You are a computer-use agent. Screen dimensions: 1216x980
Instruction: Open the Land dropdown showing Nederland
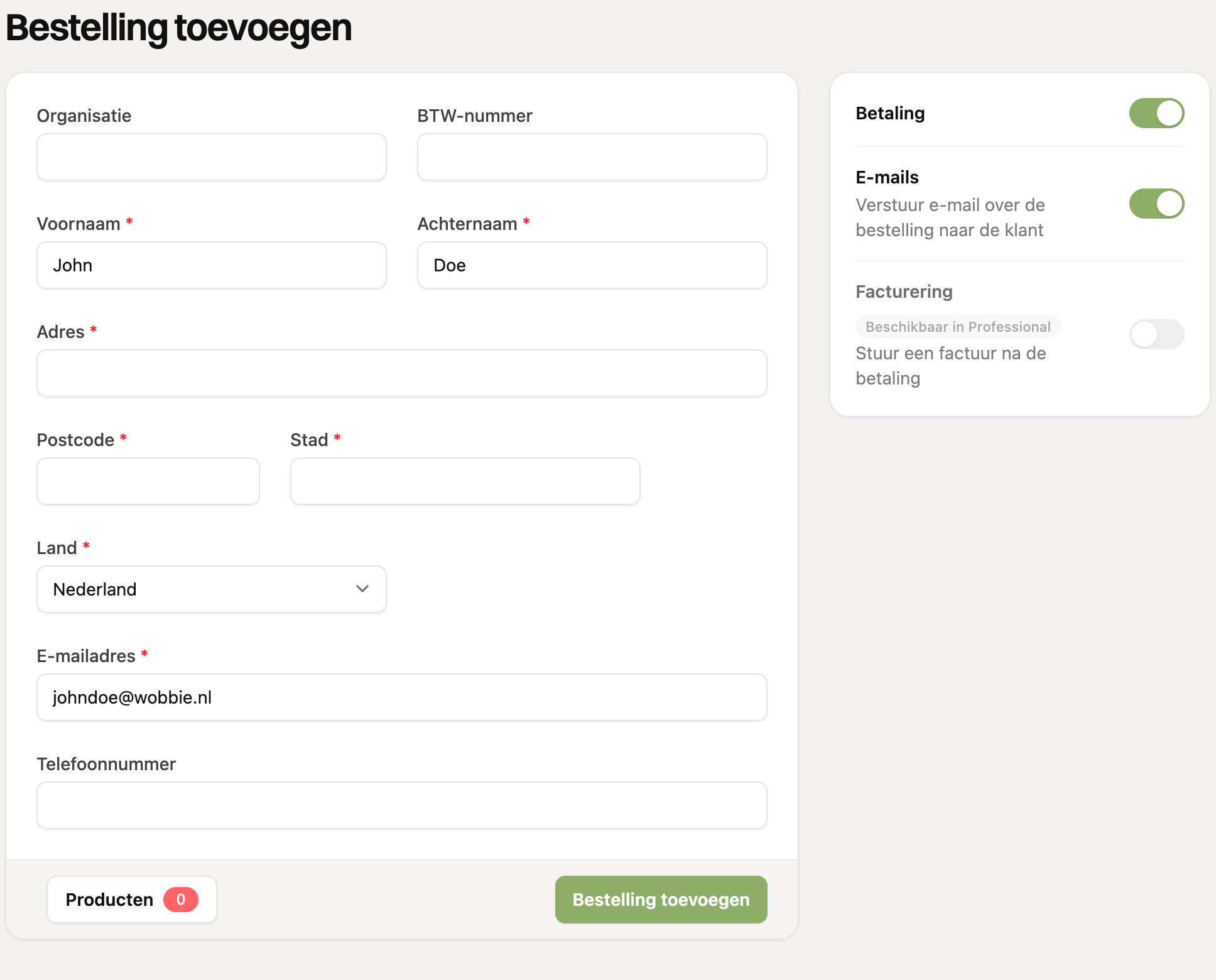pyautogui.click(x=212, y=589)
